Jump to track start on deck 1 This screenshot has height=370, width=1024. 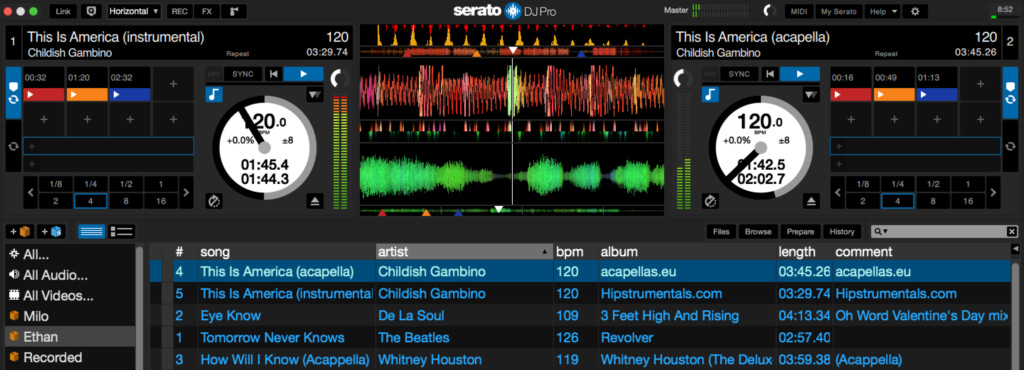pyautogui.click(x=273, y=74)
